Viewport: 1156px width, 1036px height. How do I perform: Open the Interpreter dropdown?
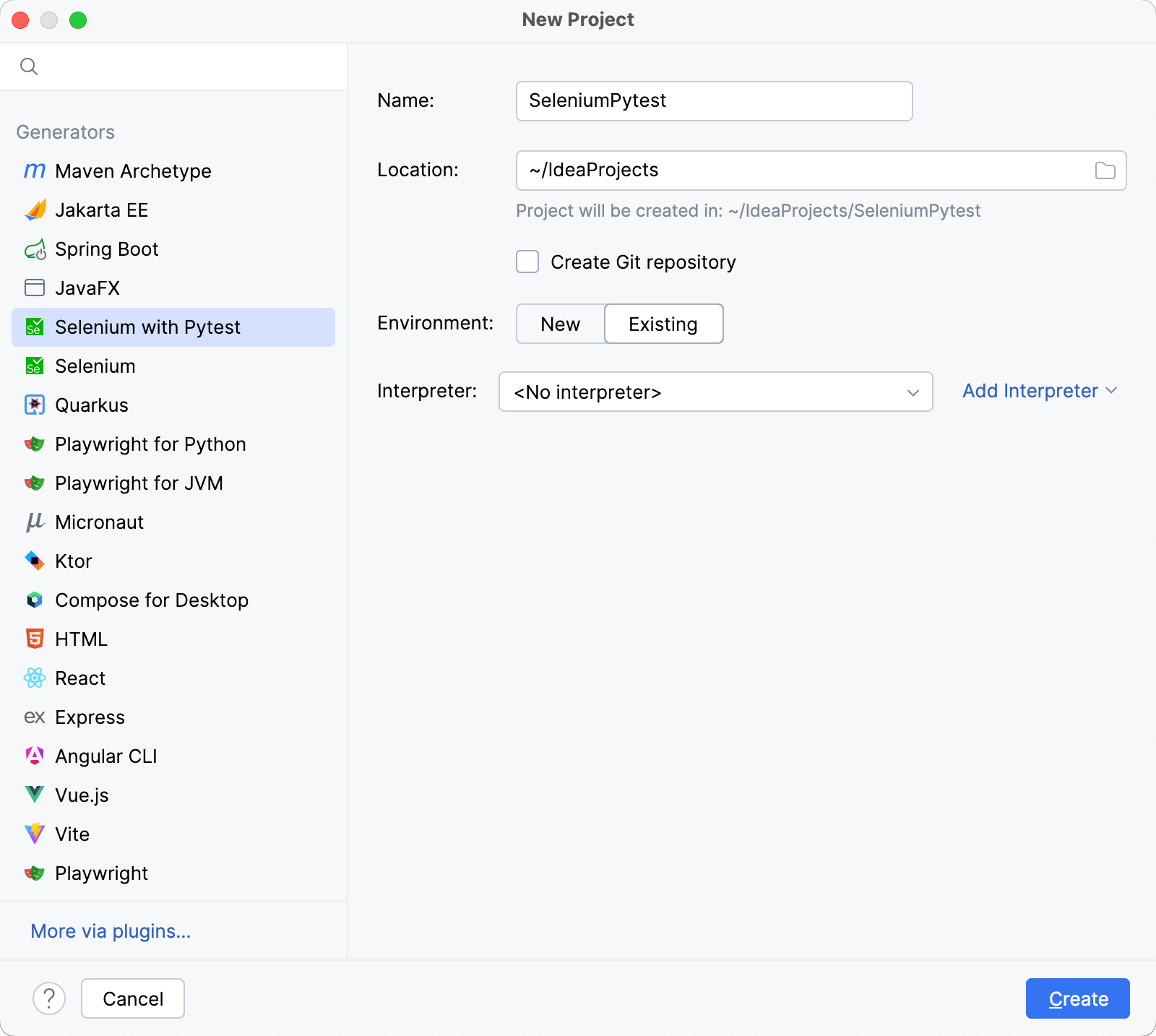pyautogui.click(x=913, y=392)
